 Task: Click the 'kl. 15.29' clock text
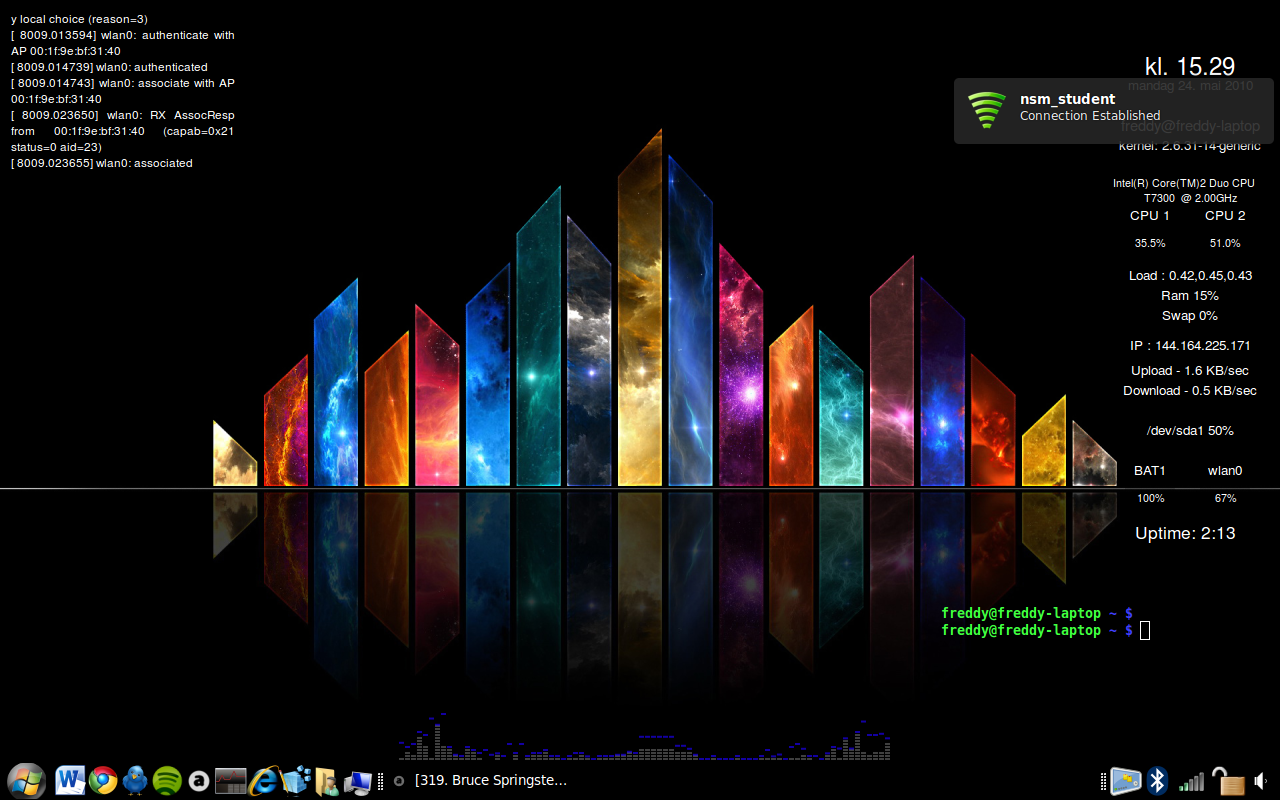[x=1190, y=66]
